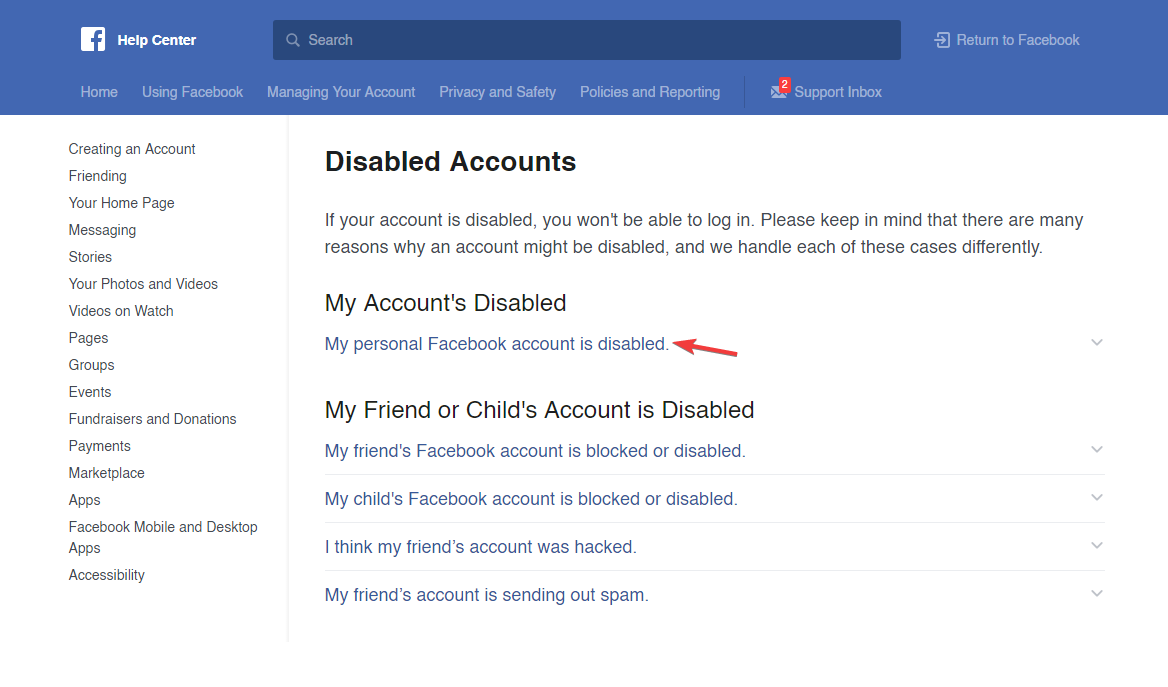Open 'My personal Facebook account is disabled' link
The height and width of the screenshot is (687, 1168).
point(497,344)
